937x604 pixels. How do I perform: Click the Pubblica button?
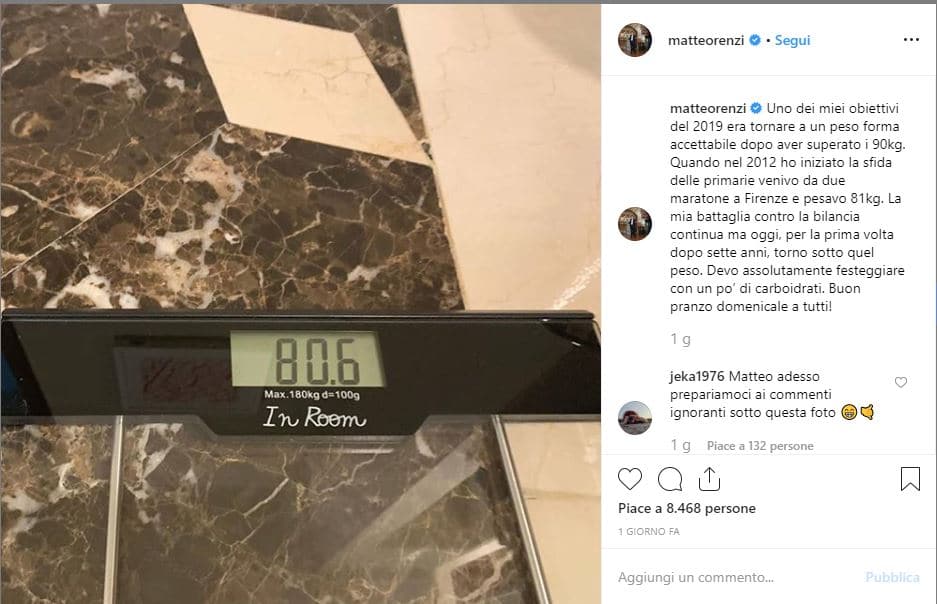[892, 577]
